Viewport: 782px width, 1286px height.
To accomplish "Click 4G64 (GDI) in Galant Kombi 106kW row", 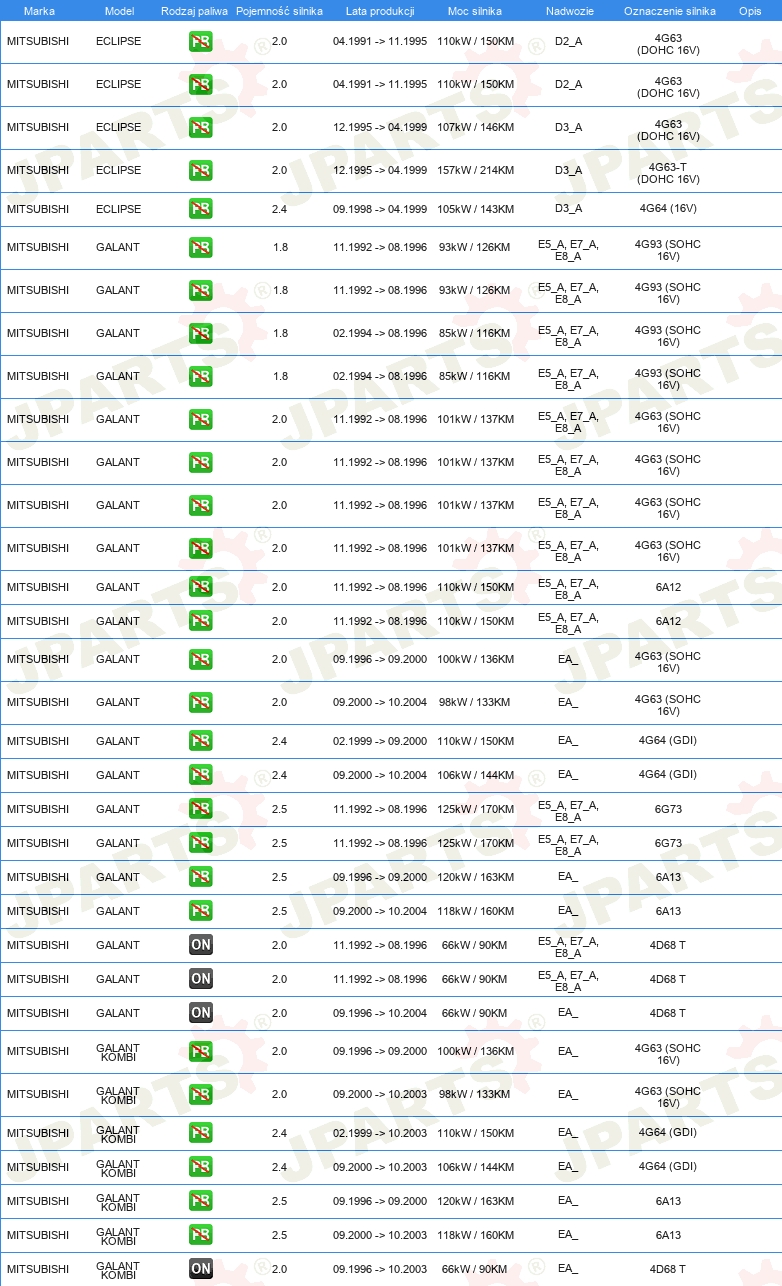I will pos(668,1167).
